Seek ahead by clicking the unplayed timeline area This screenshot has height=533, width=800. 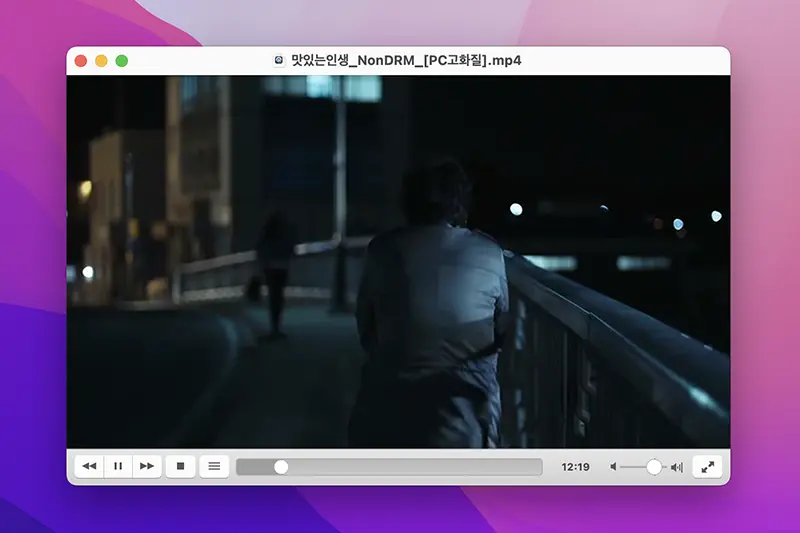point(420,467)
